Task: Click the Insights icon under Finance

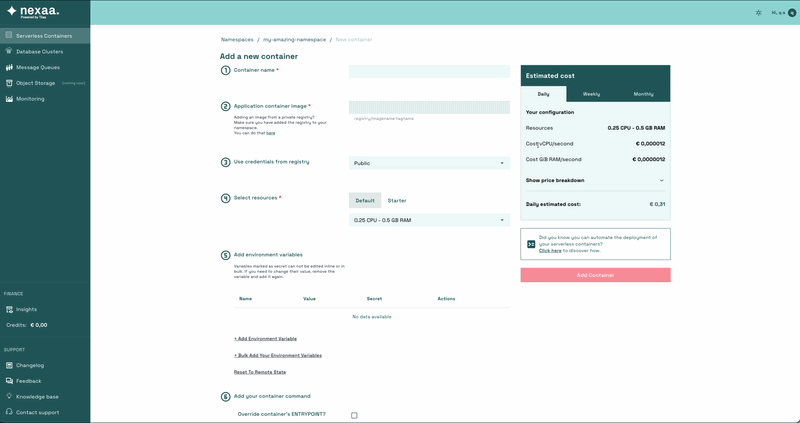Action: click(9, 309)
